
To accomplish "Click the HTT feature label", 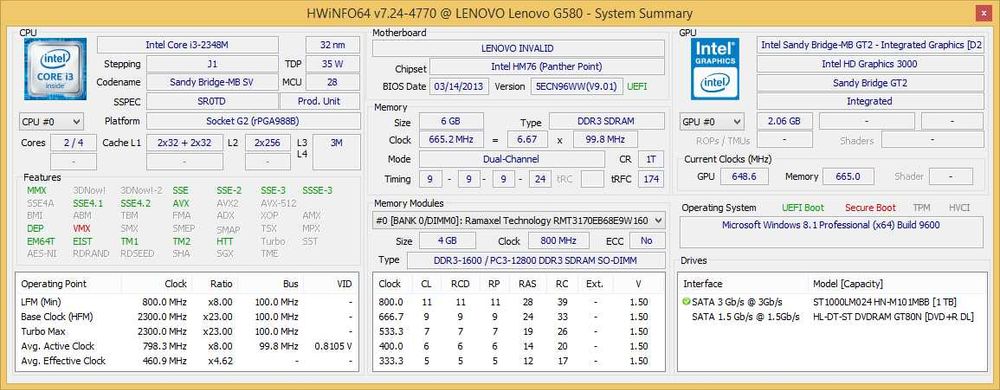I will point(224,242).
